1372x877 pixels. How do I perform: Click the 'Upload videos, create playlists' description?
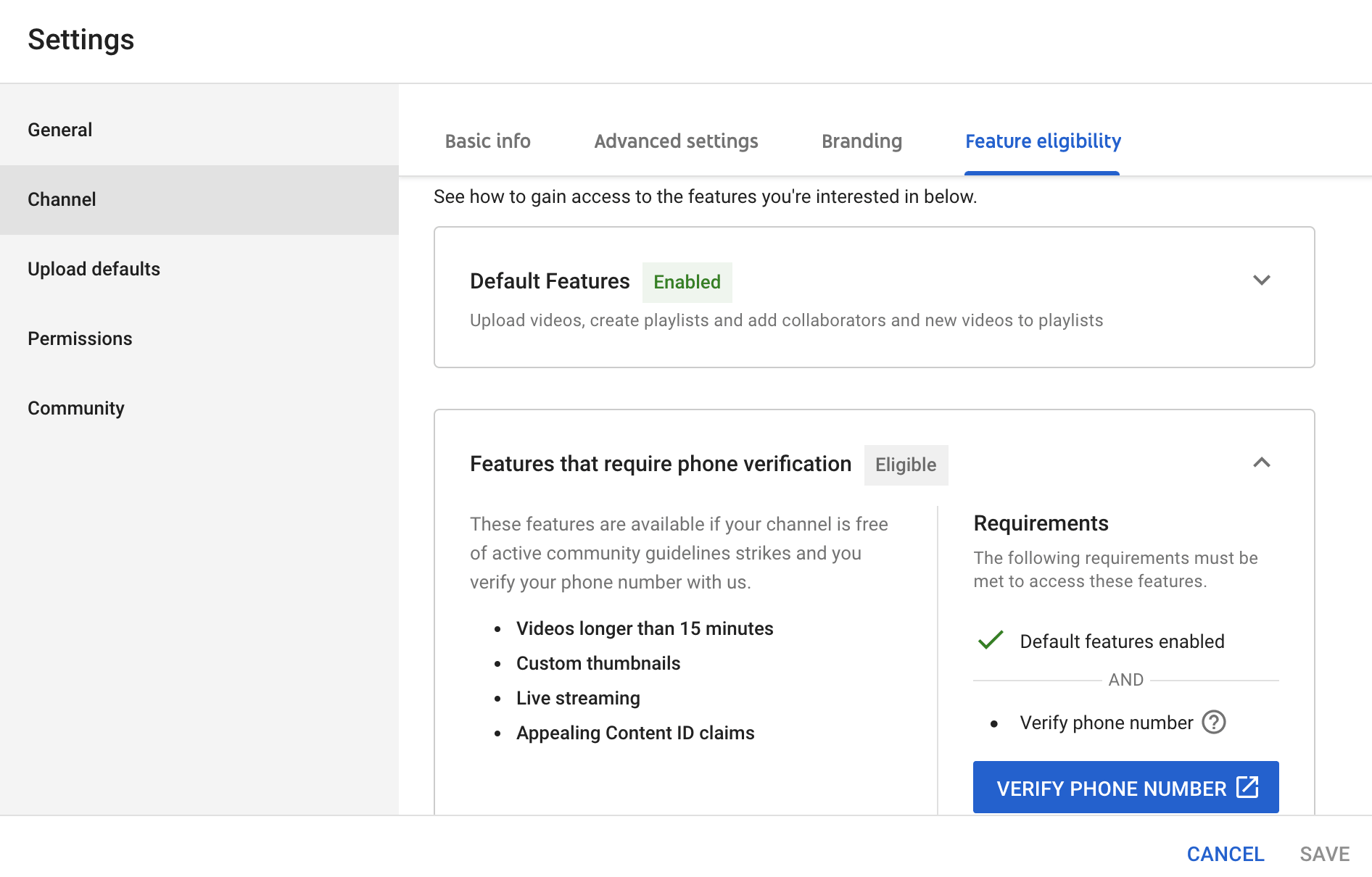(x=787, y=320)
